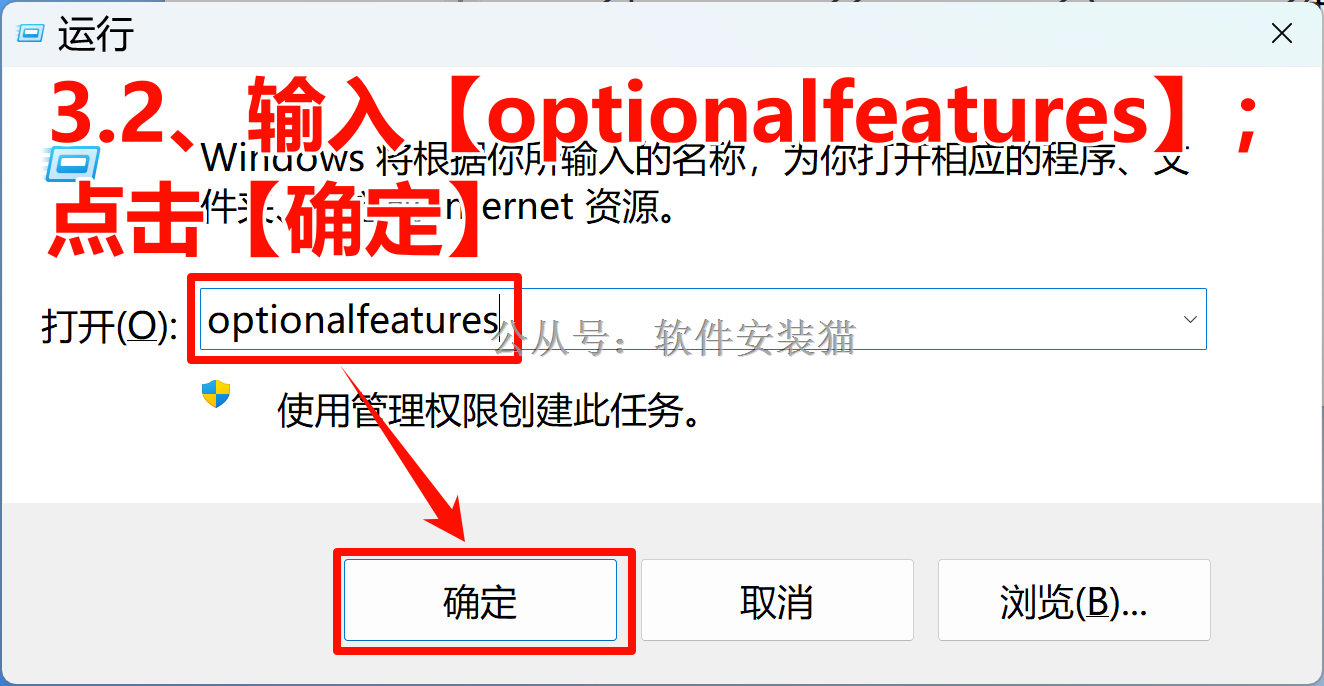This screenshot has width=1324, height=686.
Task: Click the 运行 window title text
Action: coord(96,35)
